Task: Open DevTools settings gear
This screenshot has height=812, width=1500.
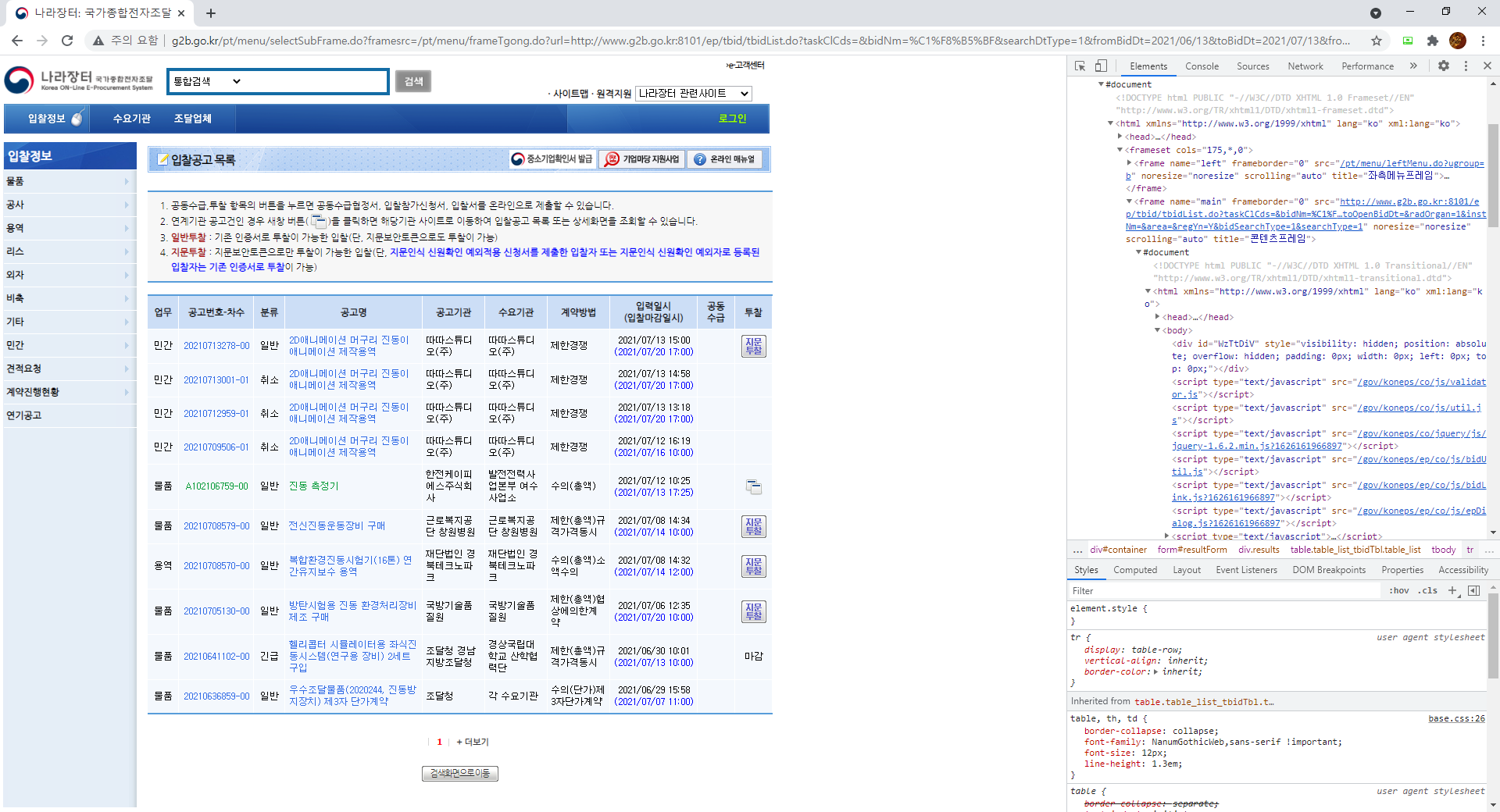Action: point(1444,66)
